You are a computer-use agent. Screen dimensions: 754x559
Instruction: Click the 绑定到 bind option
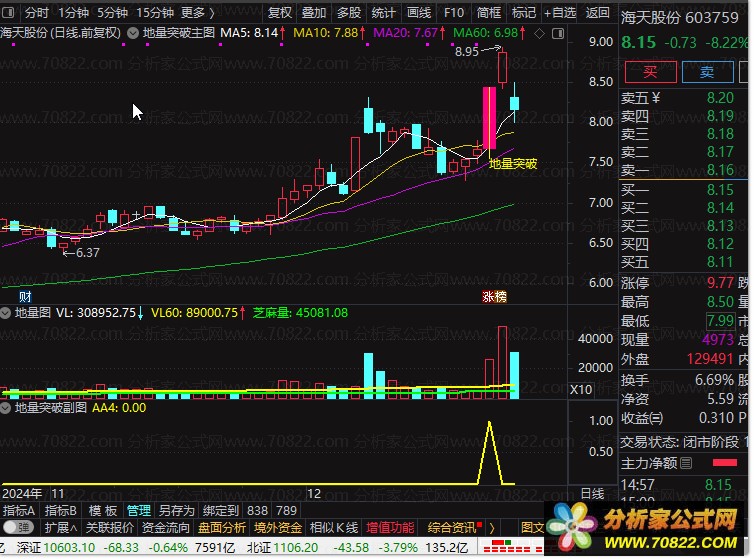click(221, 510)
